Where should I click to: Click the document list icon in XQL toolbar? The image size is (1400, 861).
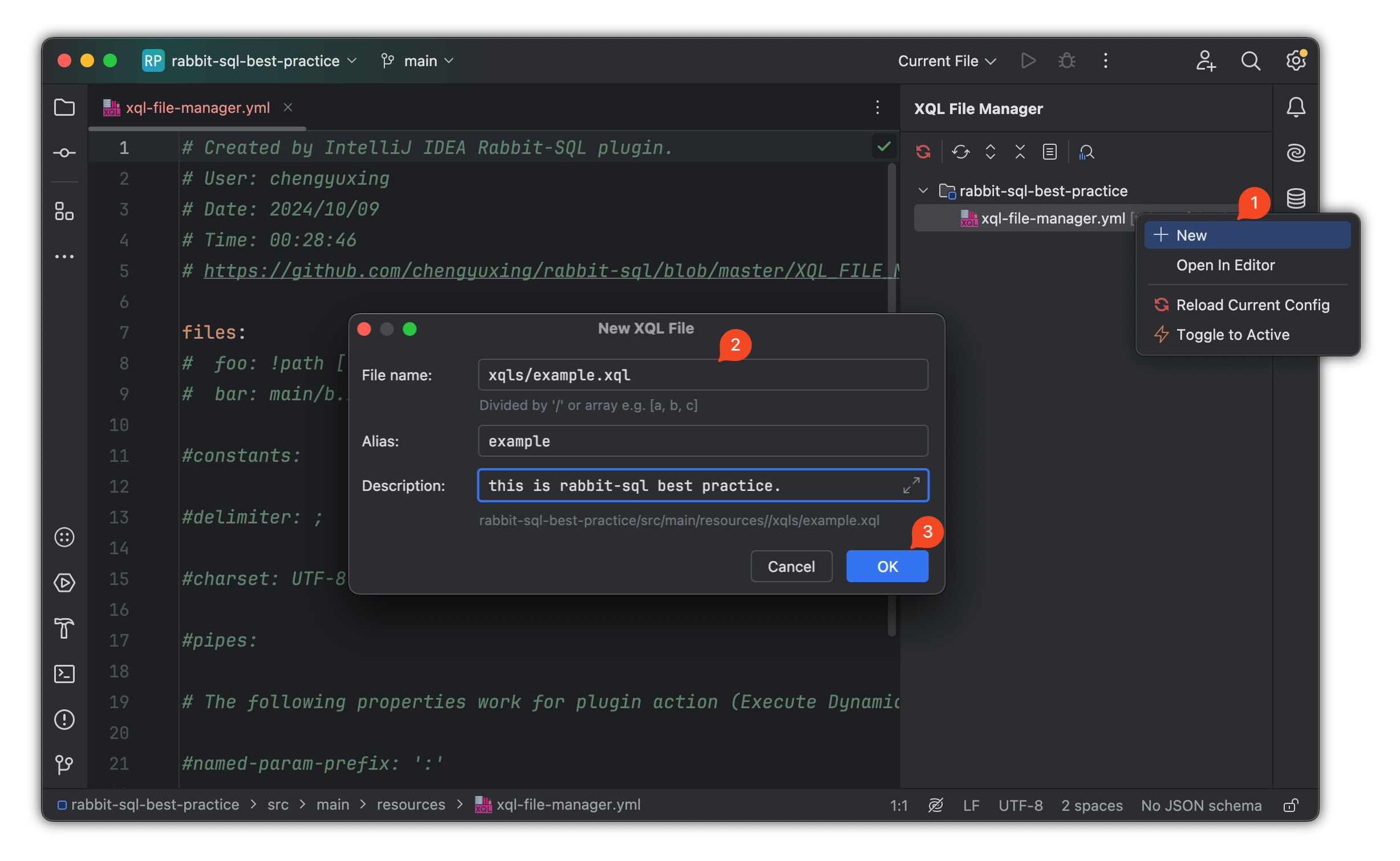(x=1050, y=152)
